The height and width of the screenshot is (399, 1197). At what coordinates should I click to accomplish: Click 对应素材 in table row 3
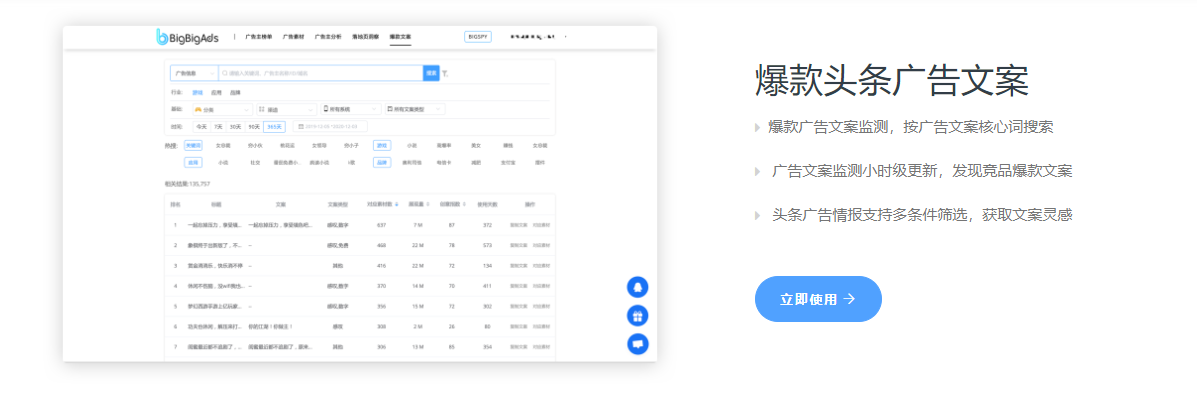click(x=541, y=265)
